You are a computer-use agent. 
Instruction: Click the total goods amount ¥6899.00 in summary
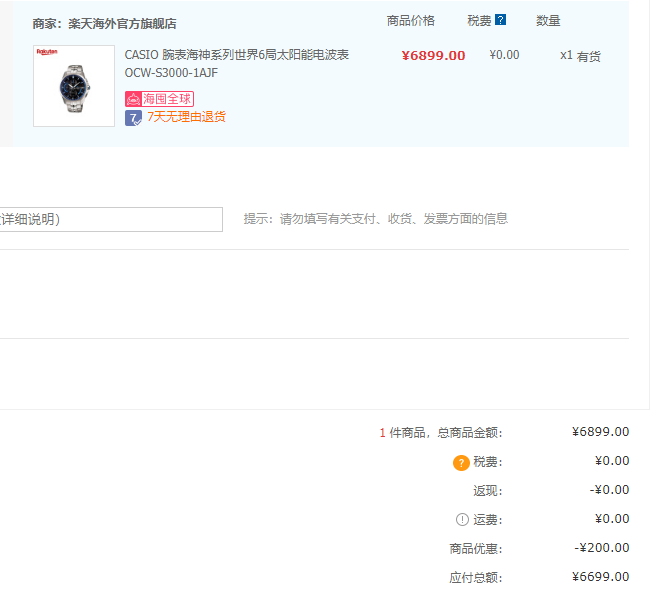600,432
